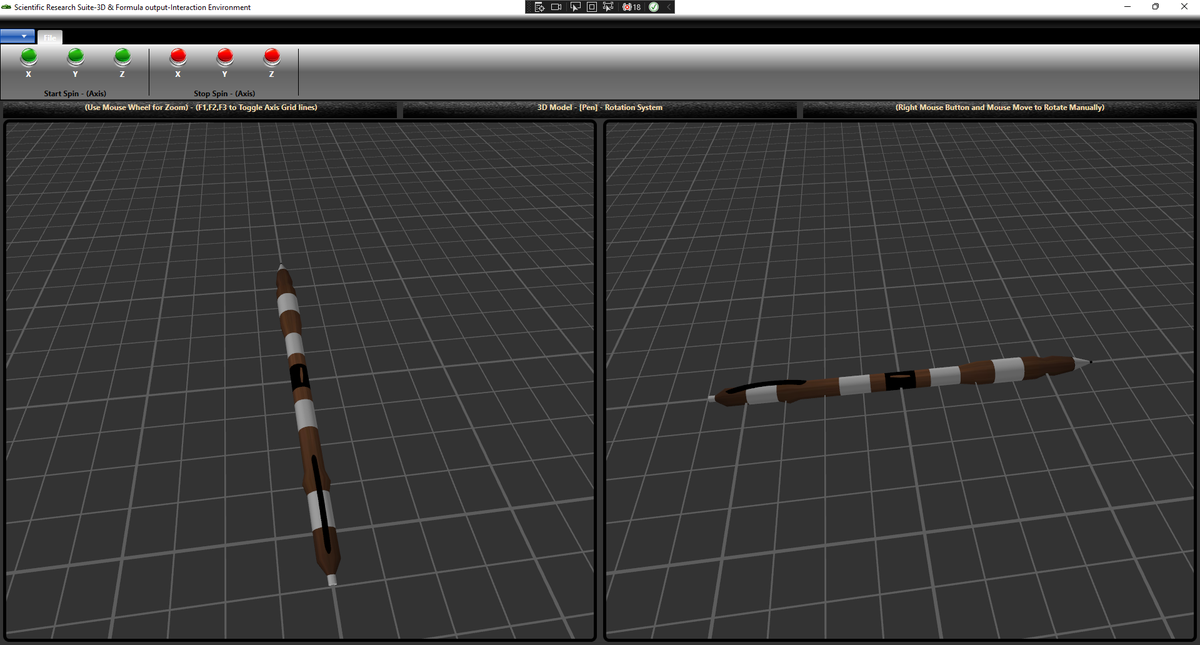The width and height of the screenshot is (1200, 645).
Task: Enable Y-axis spin with the green Y toggle
Action: (x=75, y=58)
